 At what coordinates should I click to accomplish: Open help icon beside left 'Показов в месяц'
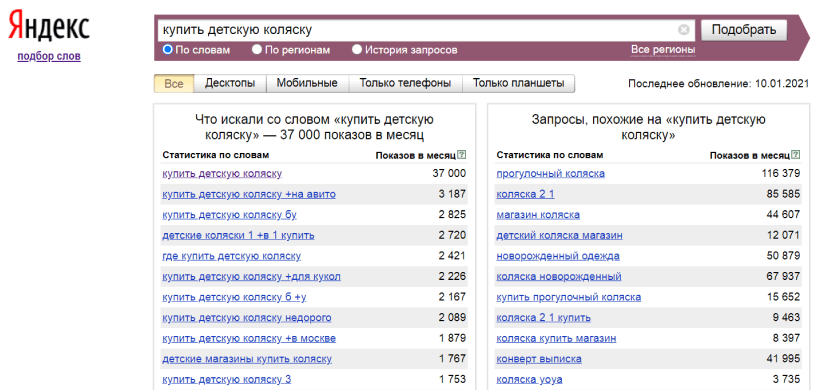tap(461, 155)
